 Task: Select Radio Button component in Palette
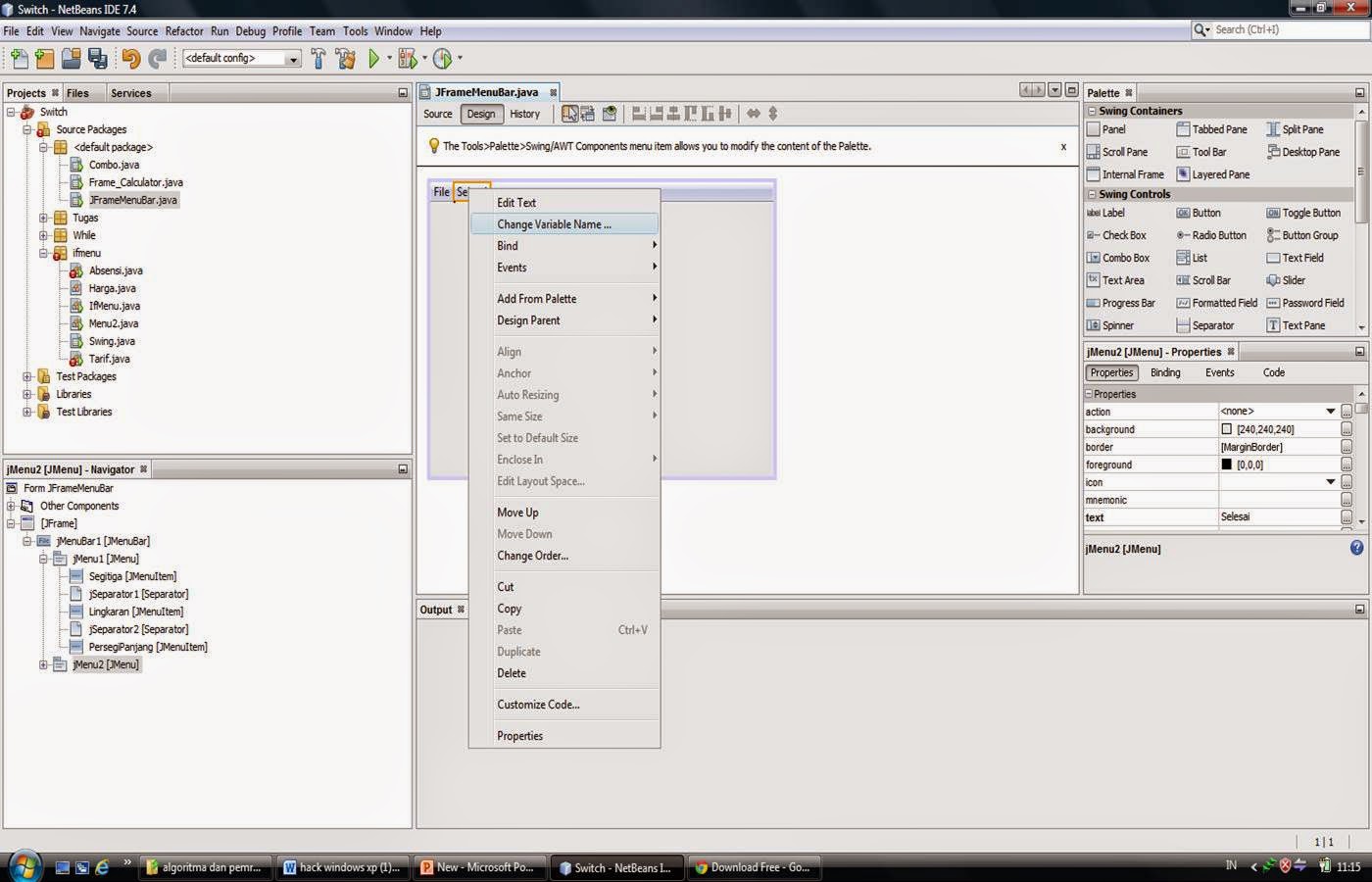tap(1211, 235)
